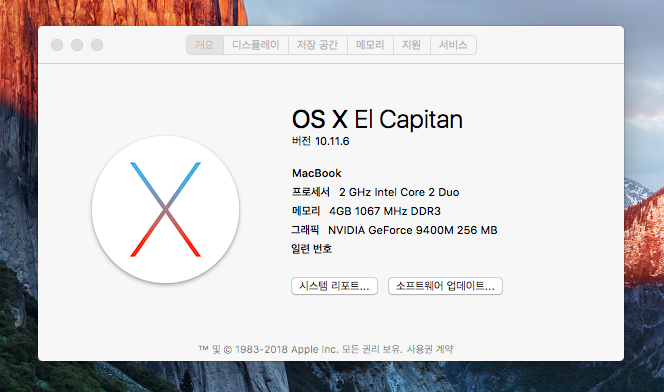Screen dimensions: 664x392
Task: Switch to the 개요 tab
Action: pos(205,45)
